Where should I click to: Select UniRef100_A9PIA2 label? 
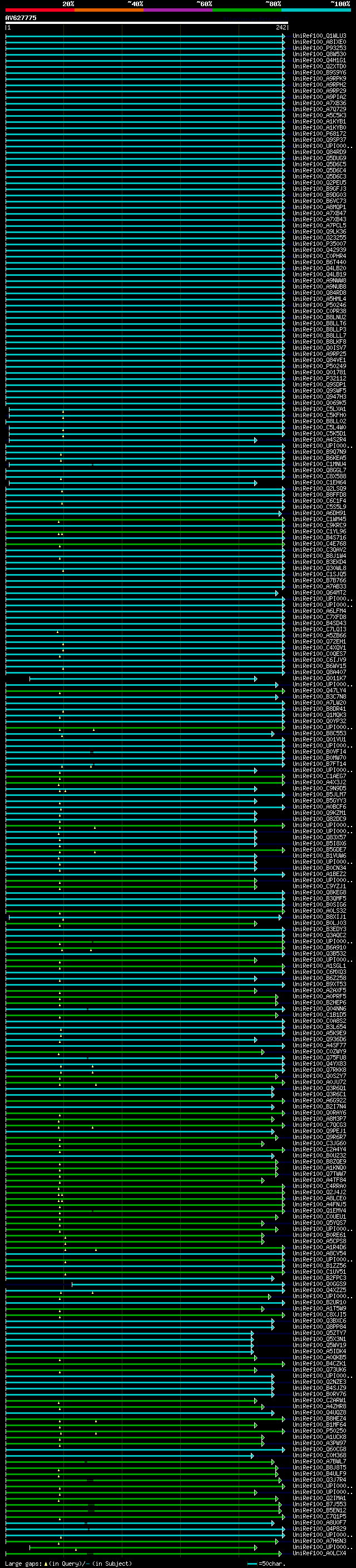click(319, 97)
